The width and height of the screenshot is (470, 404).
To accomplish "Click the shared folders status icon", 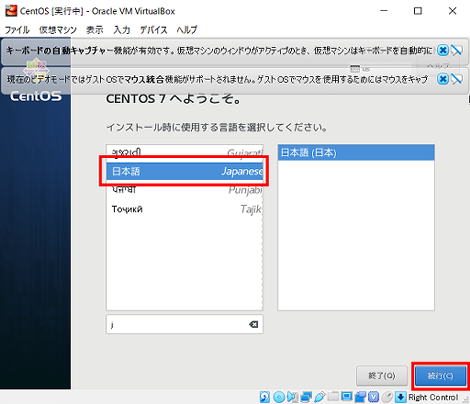I will [333, 397].
